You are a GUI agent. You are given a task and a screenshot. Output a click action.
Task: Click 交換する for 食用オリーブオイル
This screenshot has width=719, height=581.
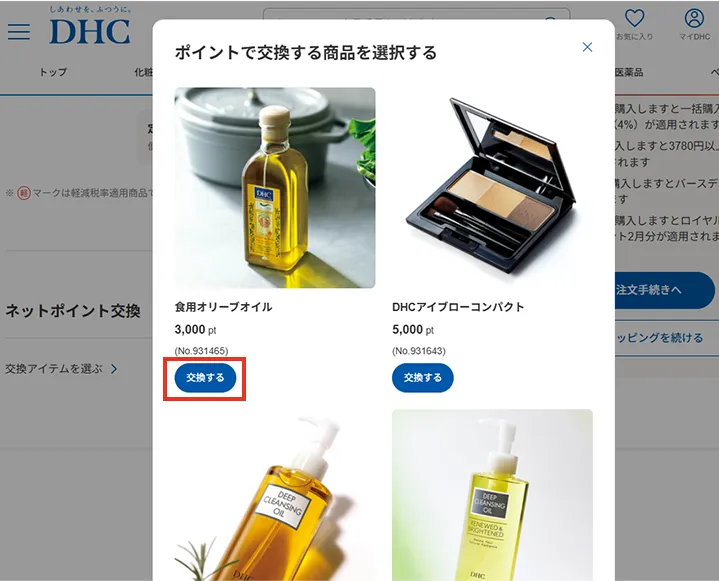click(205, 378)
